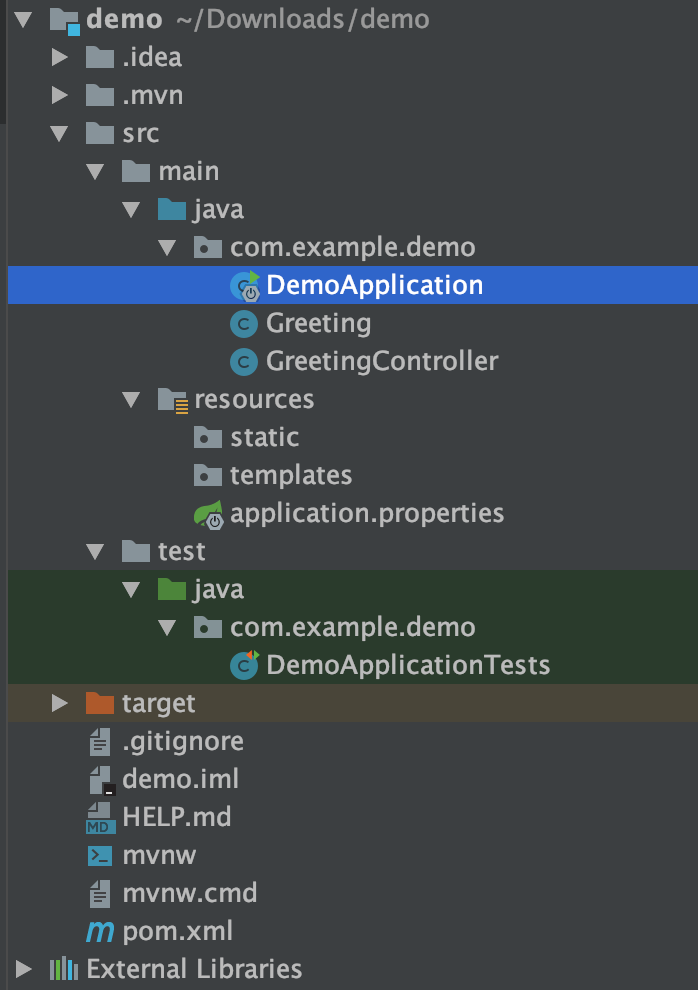This screenshot has height=990, width=698.
Task: Collapse the resources folder arrow
Action: pyautogui.click(x=131, y=400)
